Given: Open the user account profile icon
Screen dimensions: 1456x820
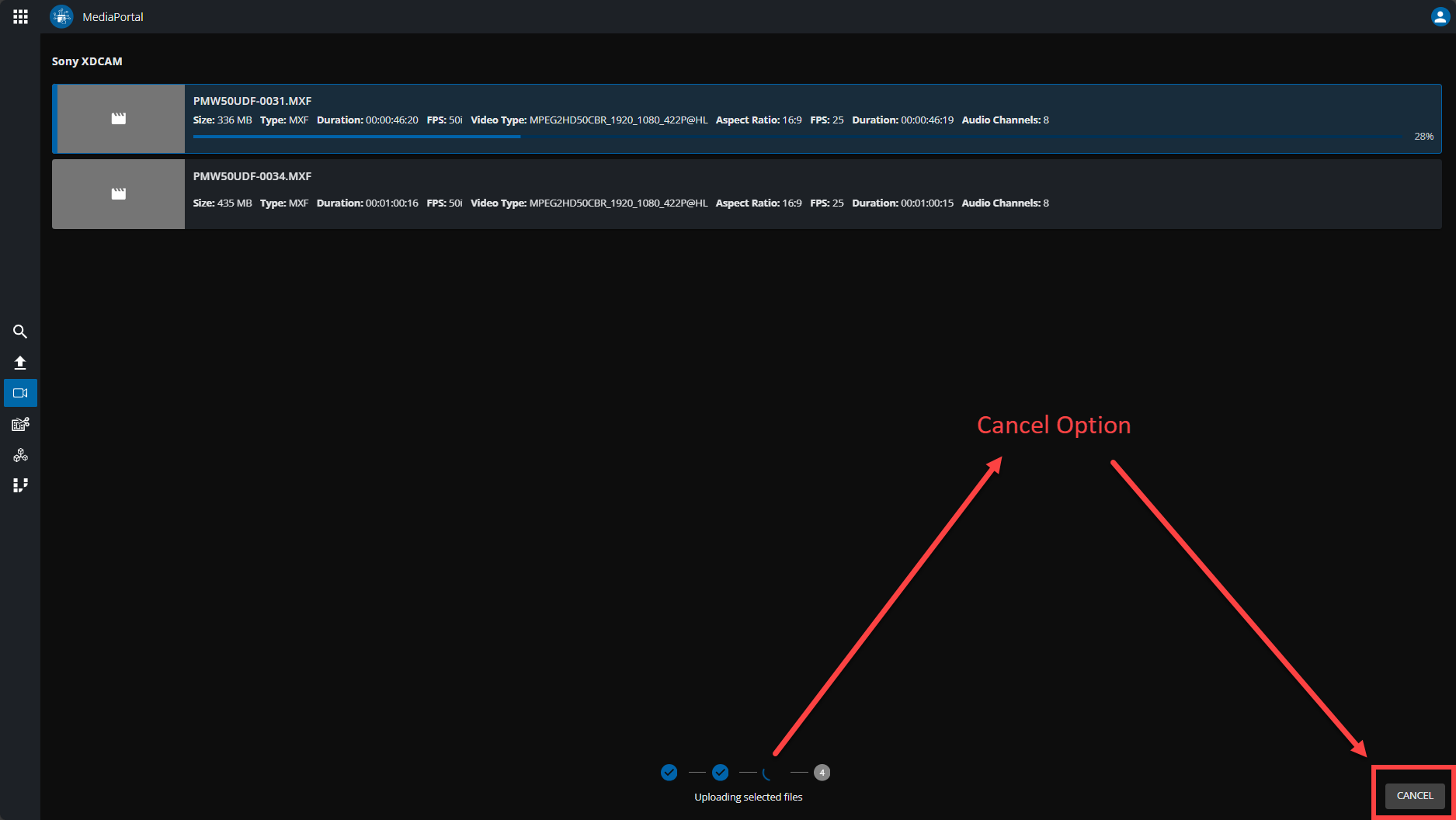Looking at the screenshot, I should 1439,16.
